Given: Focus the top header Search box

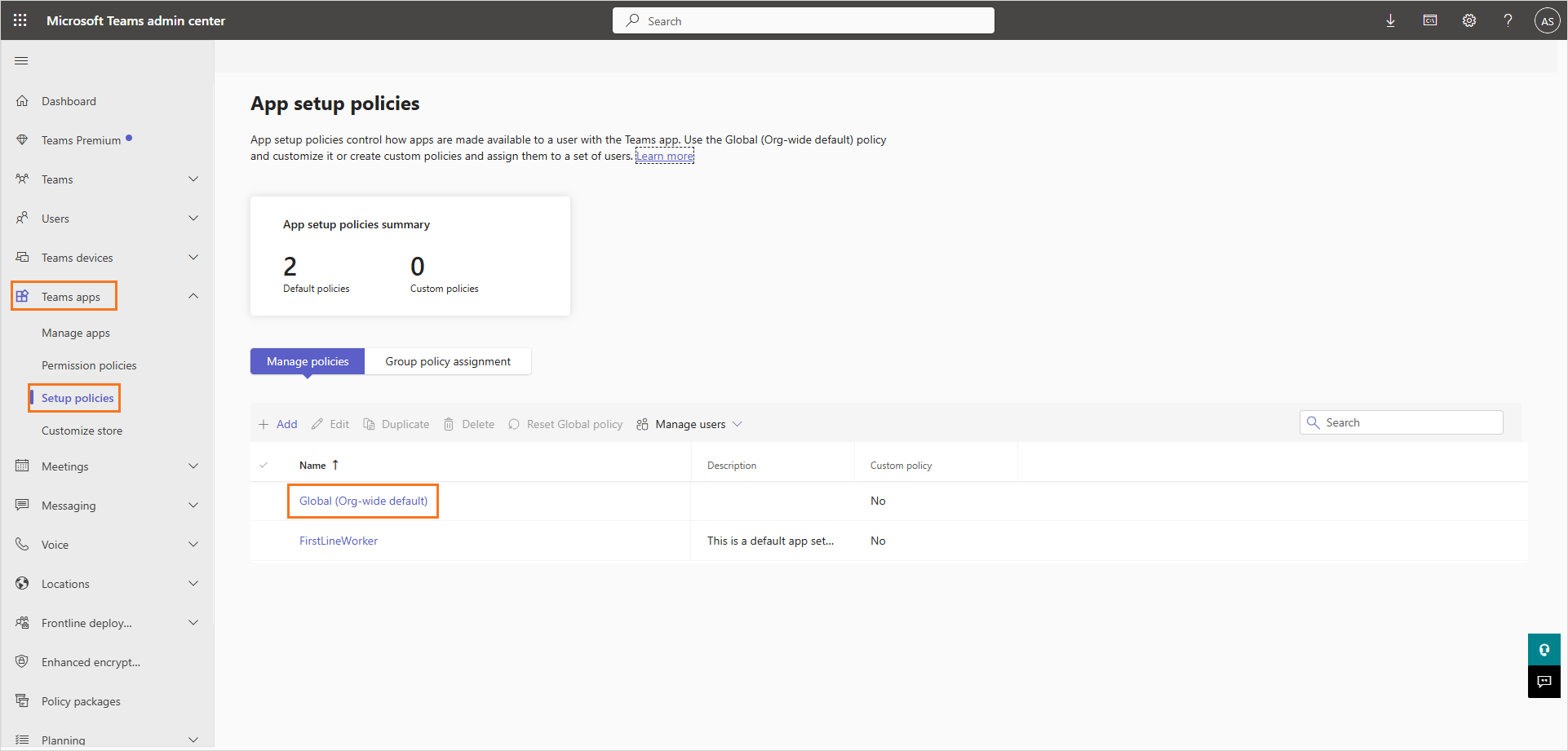Looking at the screenshot, I should tap(804, 20).
